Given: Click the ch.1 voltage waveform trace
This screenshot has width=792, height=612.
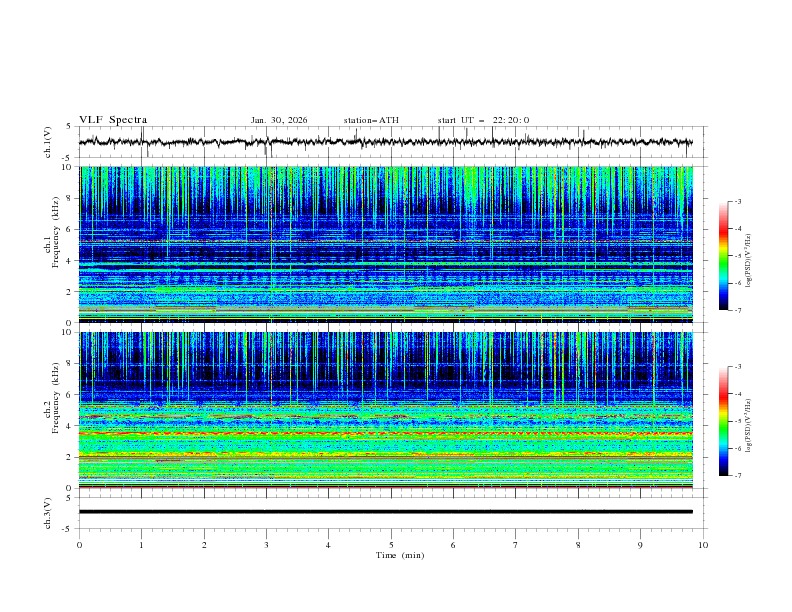Looking at the screenshot, I should click(x=385, y=142).
